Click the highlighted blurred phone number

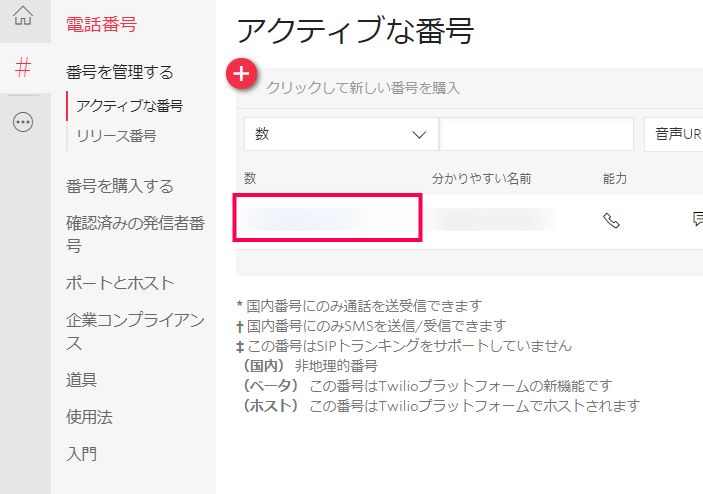point(327,218)
